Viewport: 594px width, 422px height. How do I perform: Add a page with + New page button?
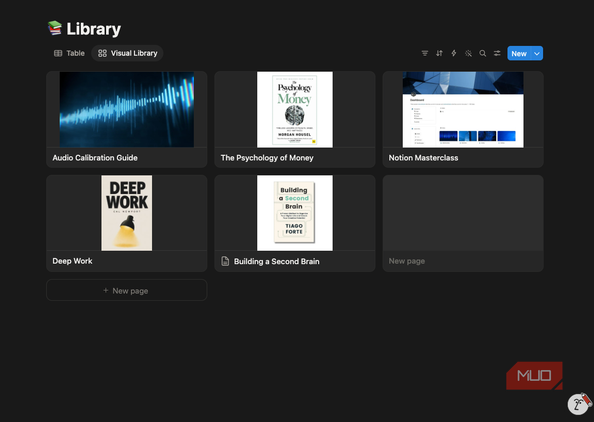[x=127, y=291]
